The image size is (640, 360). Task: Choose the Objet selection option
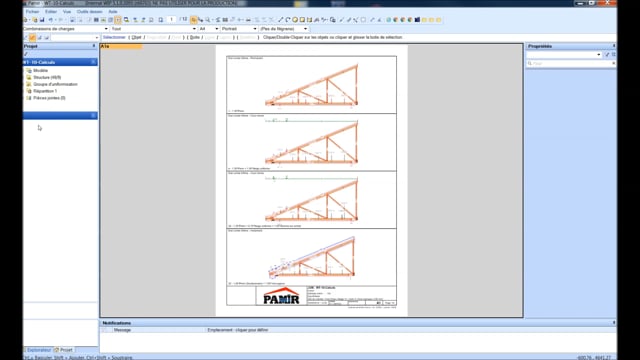136,37
